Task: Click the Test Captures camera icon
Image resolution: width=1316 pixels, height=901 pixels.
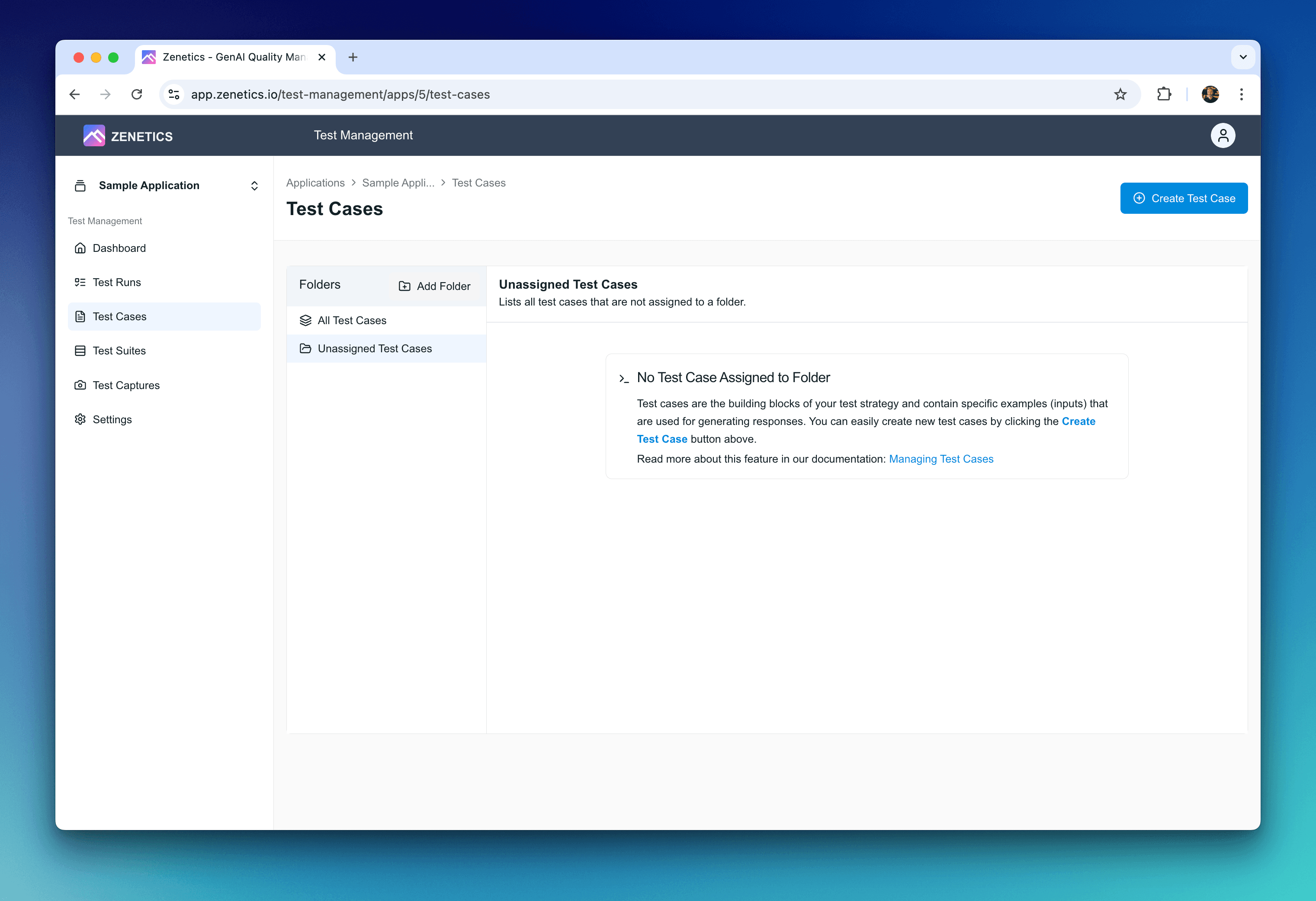Action: 80,385
